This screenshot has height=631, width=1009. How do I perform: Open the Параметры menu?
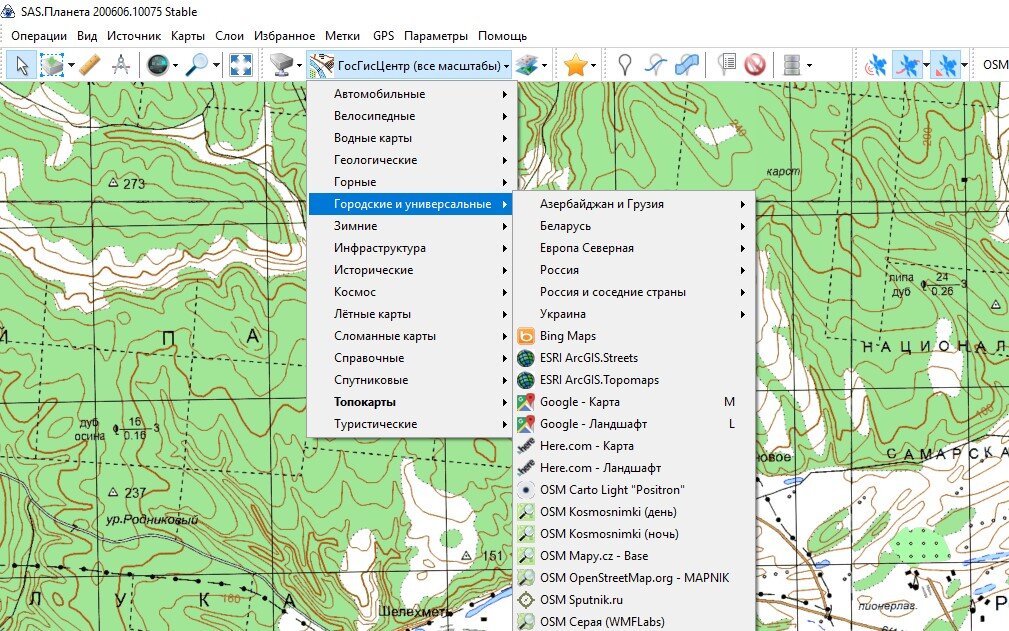click(436, 36)
